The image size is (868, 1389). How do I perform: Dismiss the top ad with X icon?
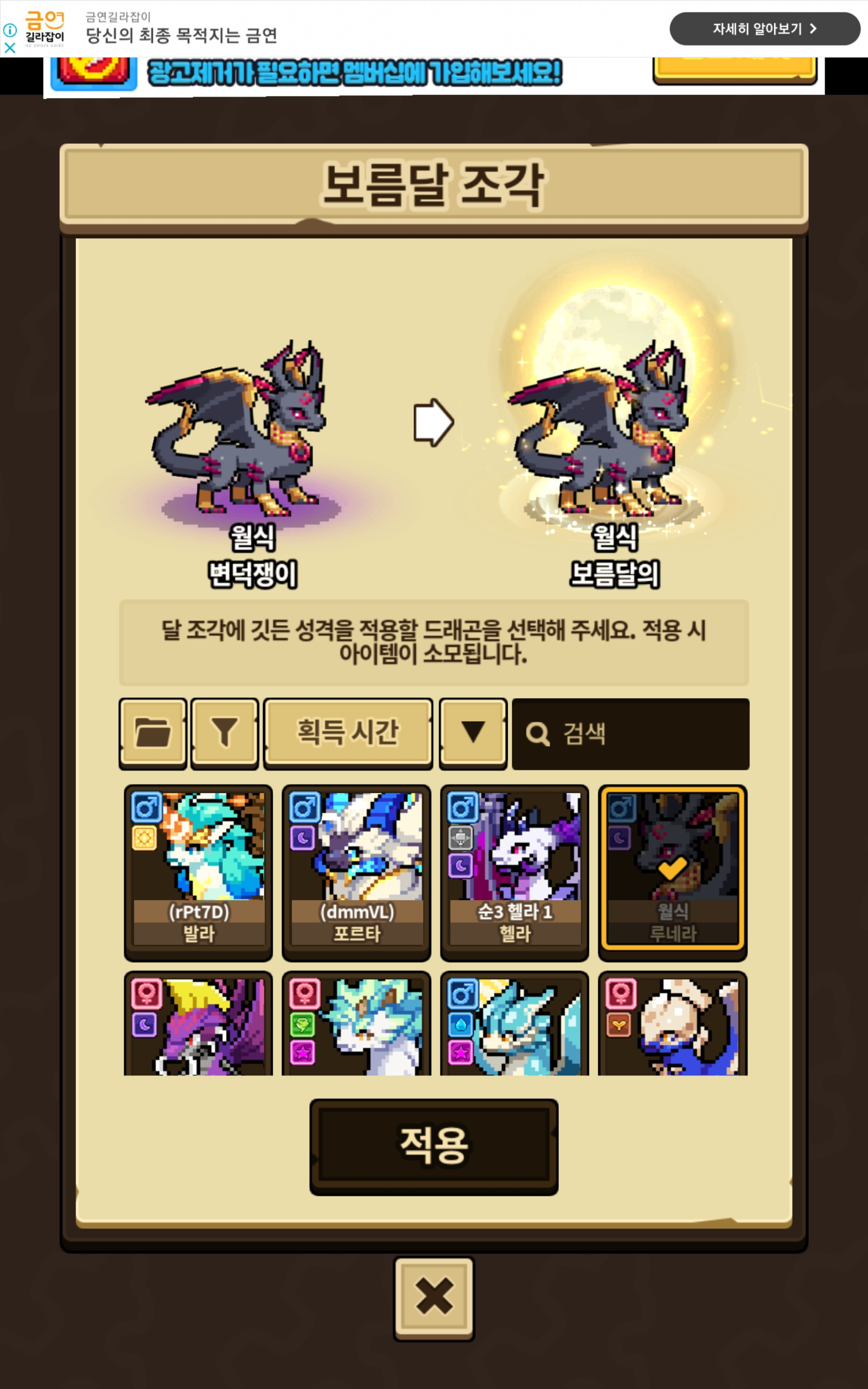[10, 48]
